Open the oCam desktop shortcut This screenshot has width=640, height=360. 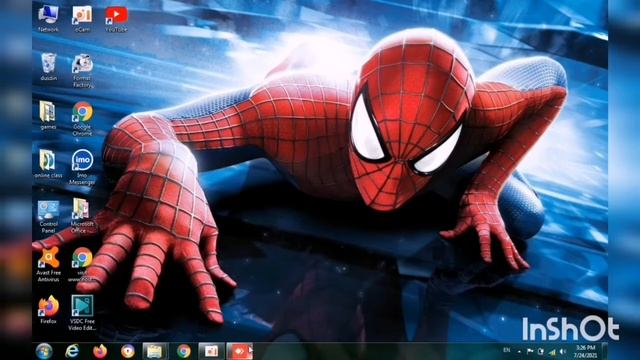(x=82, y=19)
